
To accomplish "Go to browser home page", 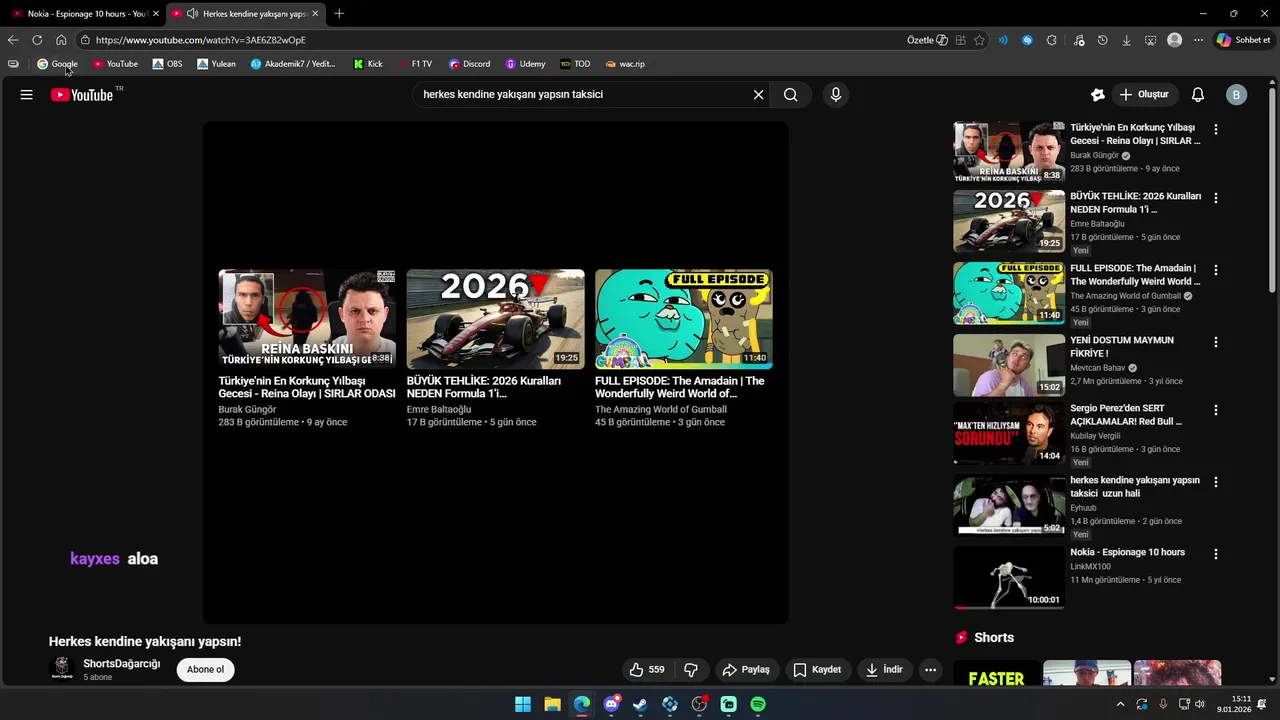I will pyautogui.click(x=61, y=40).
